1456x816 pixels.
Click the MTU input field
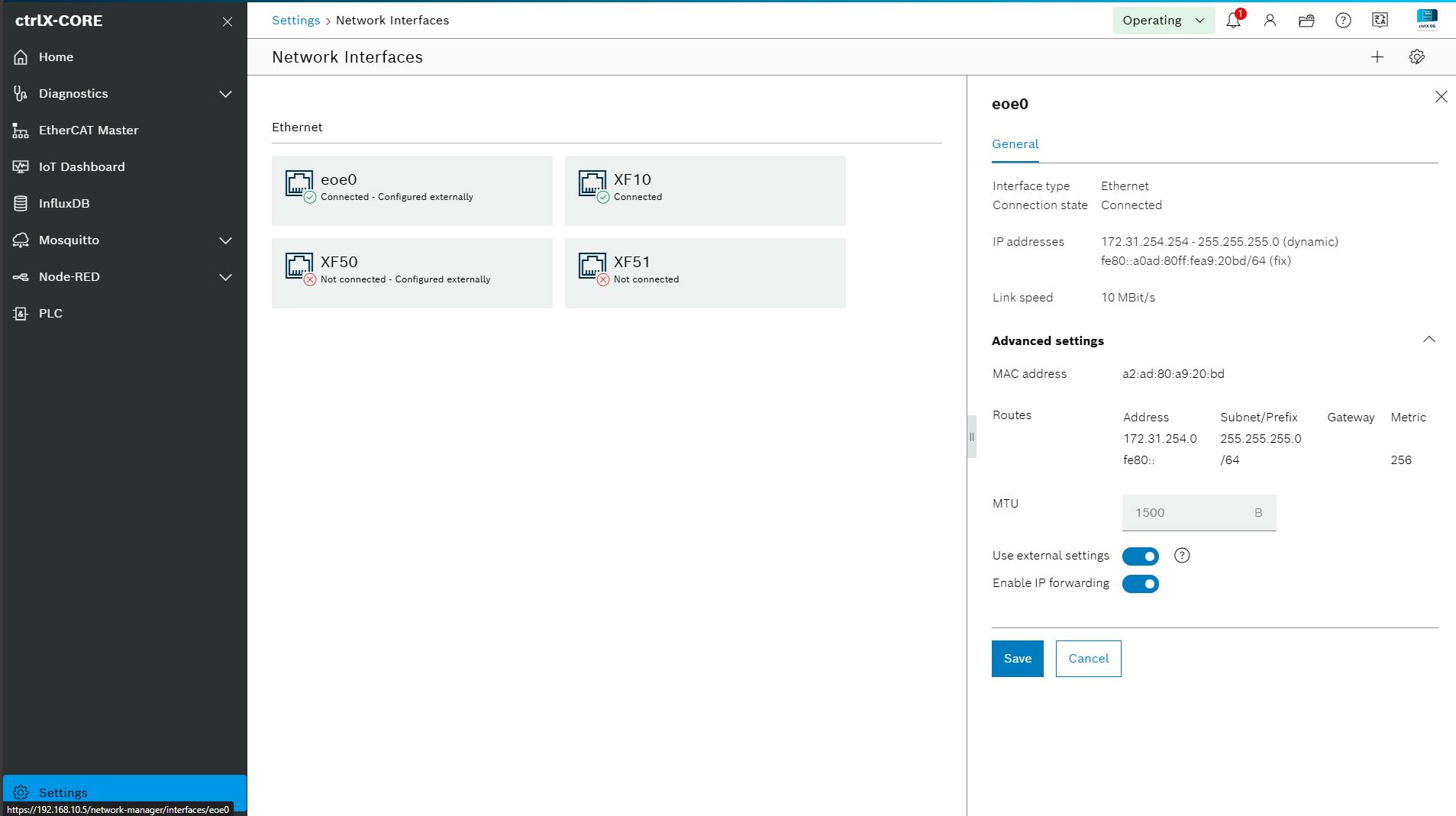(x=1199, y=513)
